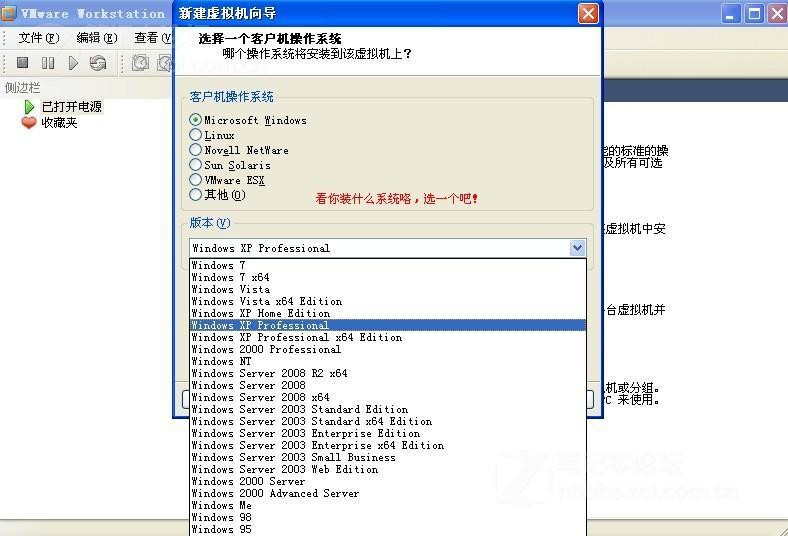Image resolution: width=788 pixels, height=536 pixels.
Task: Maximize the VMware Workstation window
Action: pos(754,13)
